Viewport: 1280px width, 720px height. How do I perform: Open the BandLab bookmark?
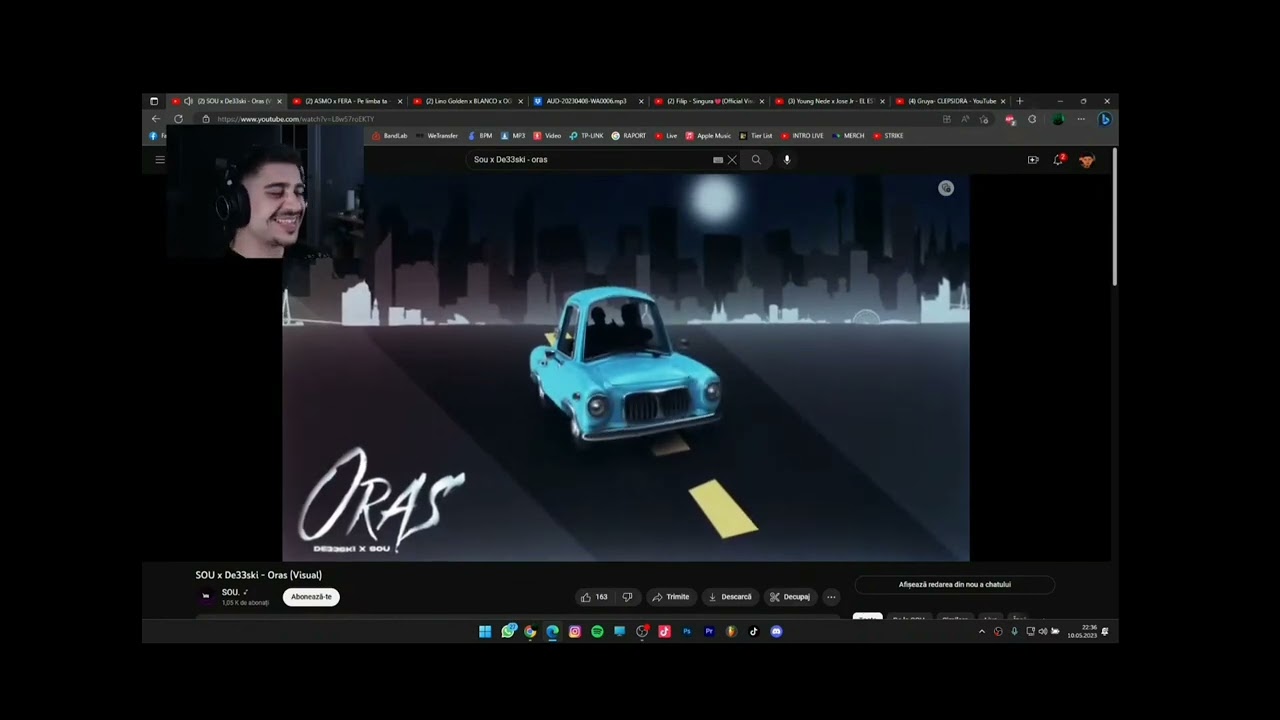(390, 136)
